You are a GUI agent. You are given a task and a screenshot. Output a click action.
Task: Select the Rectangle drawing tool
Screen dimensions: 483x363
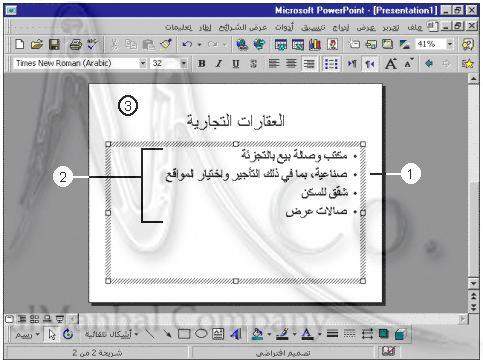184,334
